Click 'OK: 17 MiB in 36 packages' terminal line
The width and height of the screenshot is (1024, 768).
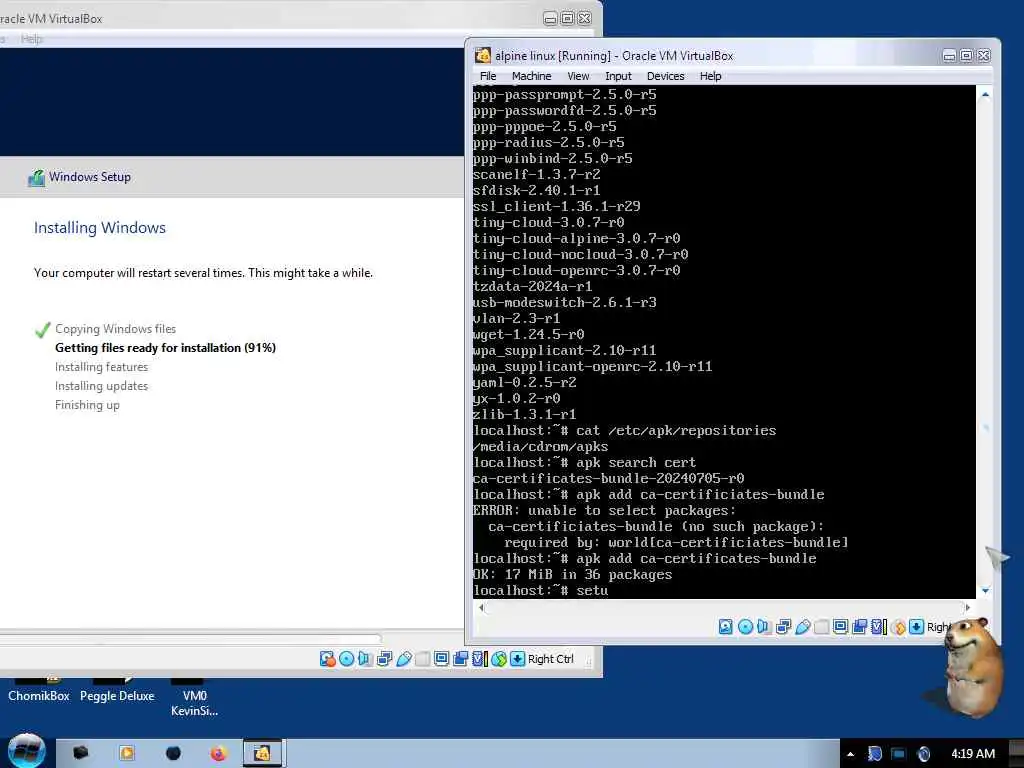pos(572,575)
